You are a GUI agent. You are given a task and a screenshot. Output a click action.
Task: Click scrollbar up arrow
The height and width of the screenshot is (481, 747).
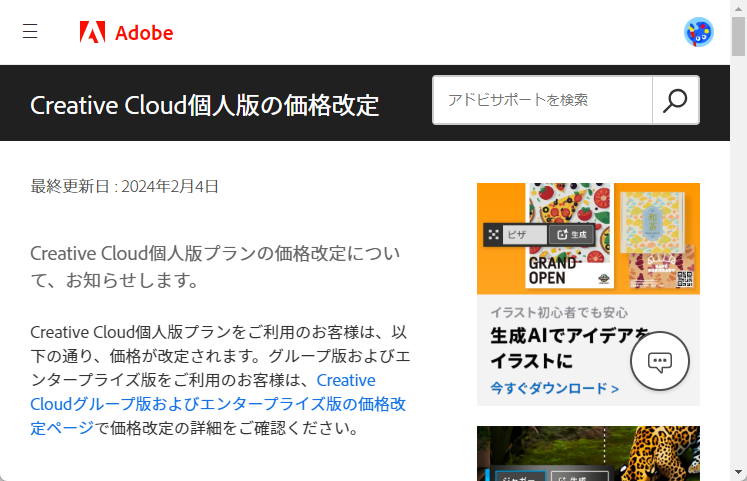tap(738, 8)
